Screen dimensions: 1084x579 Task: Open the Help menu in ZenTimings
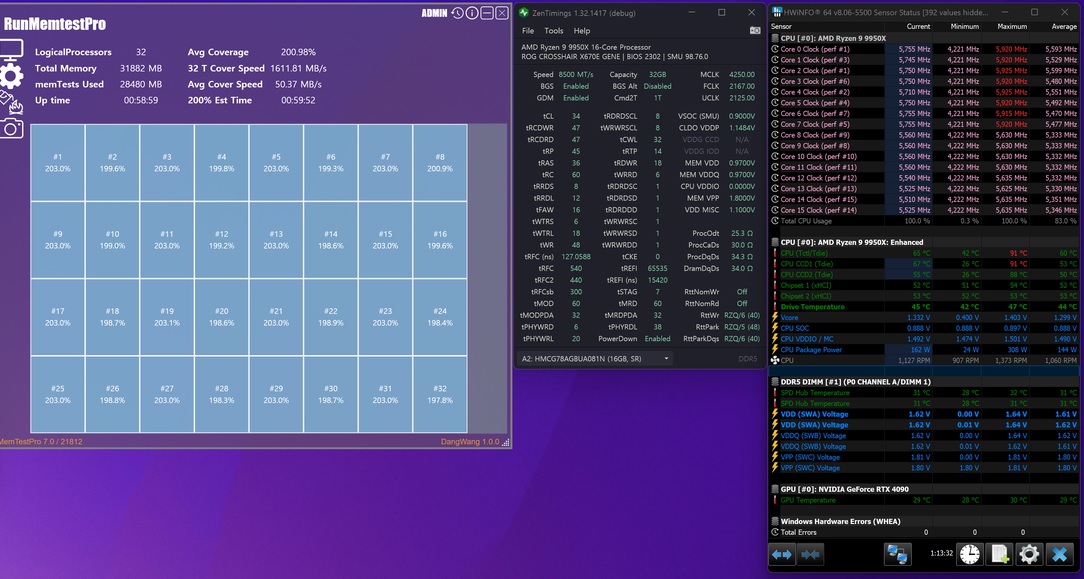pos(582,30)
